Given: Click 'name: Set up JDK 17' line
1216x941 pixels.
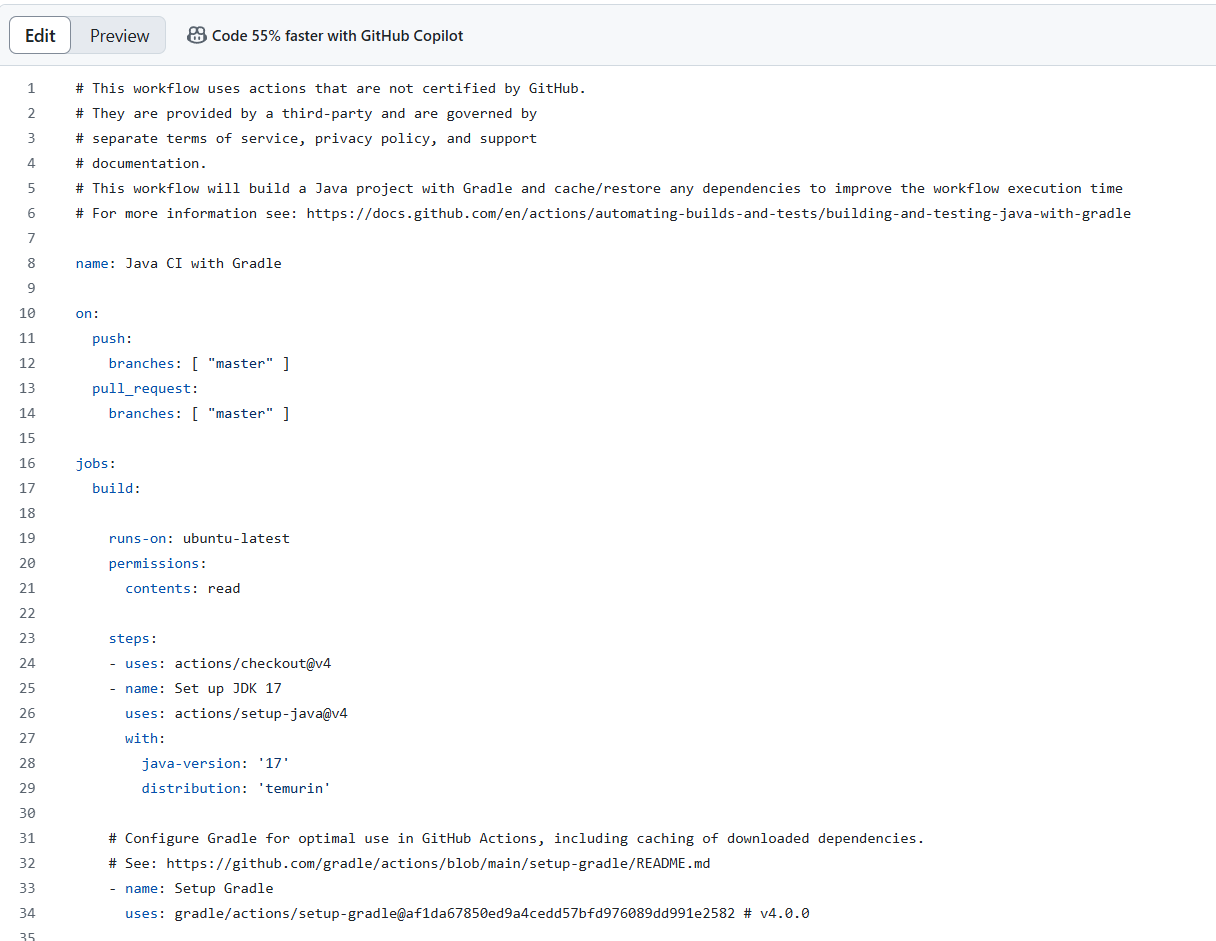Looking at the screenshot, I should (203, 688).
